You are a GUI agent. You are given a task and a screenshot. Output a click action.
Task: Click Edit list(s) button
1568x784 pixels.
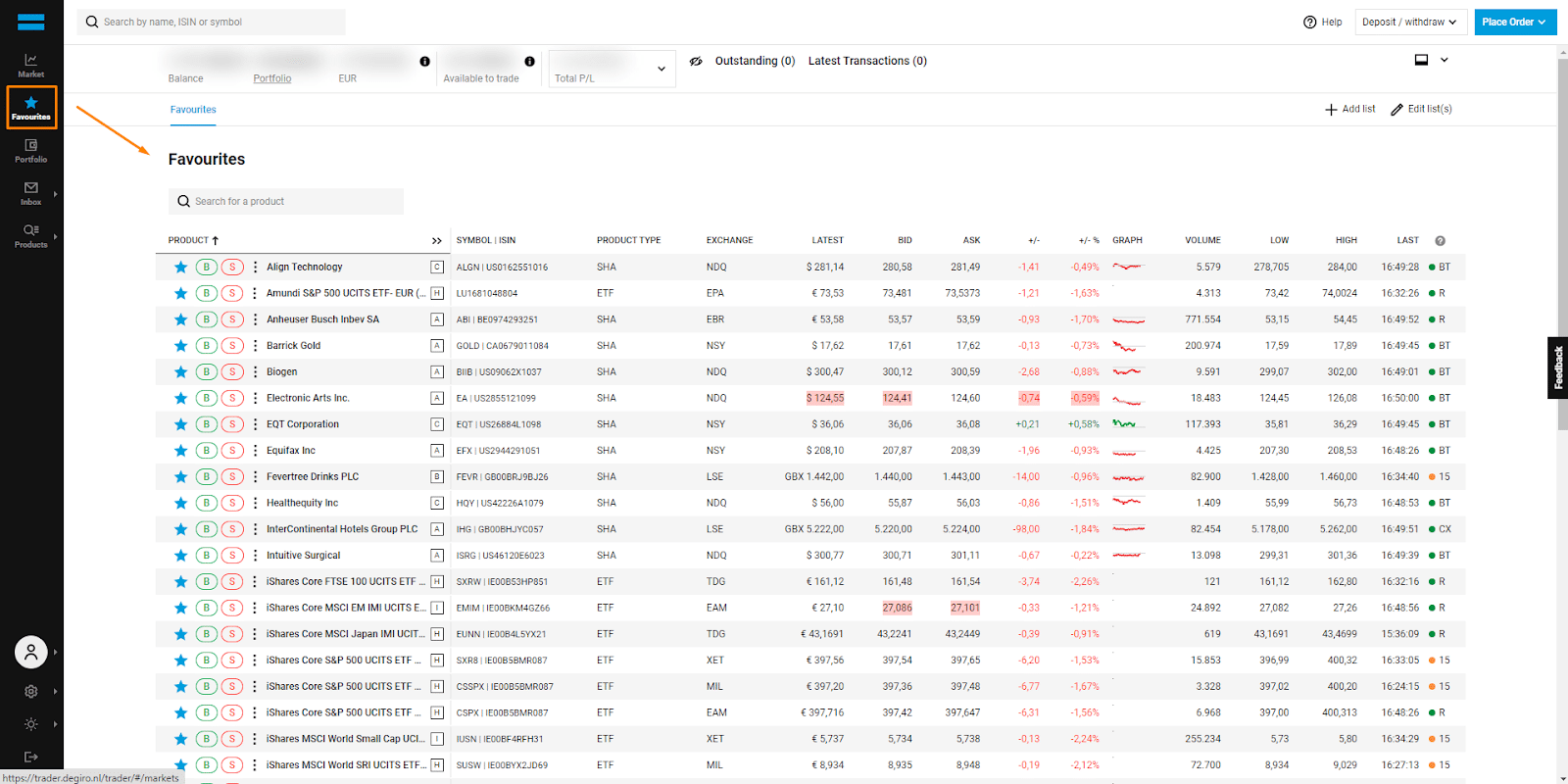(x=1422, y=109)
